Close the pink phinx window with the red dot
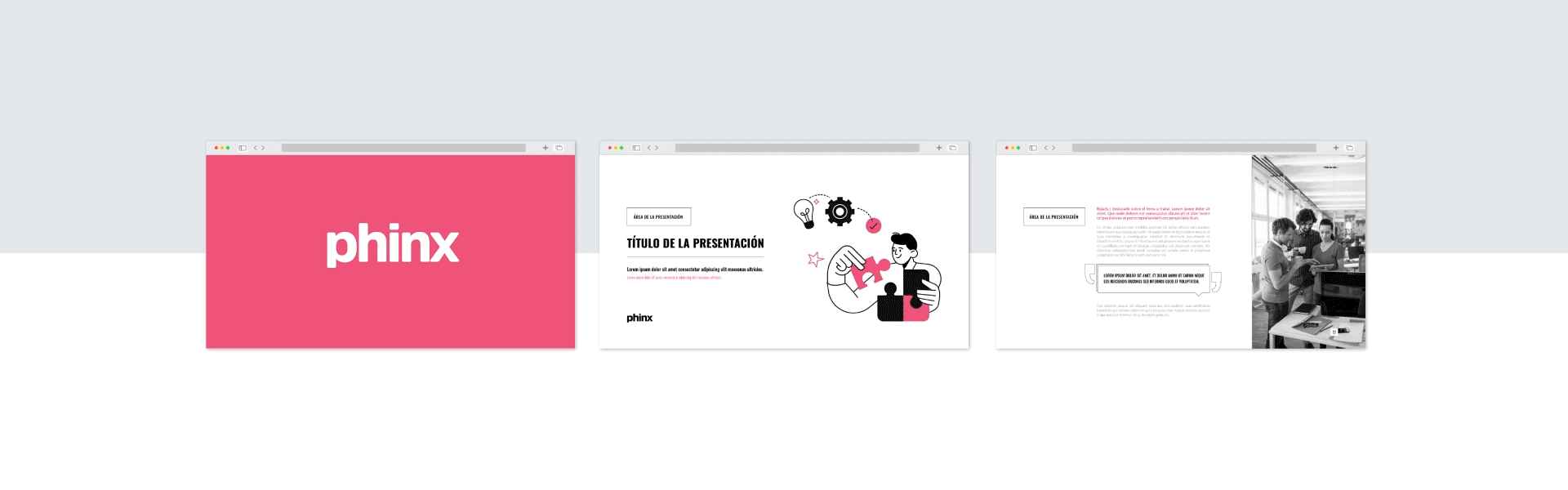 [x=216, y=148]
